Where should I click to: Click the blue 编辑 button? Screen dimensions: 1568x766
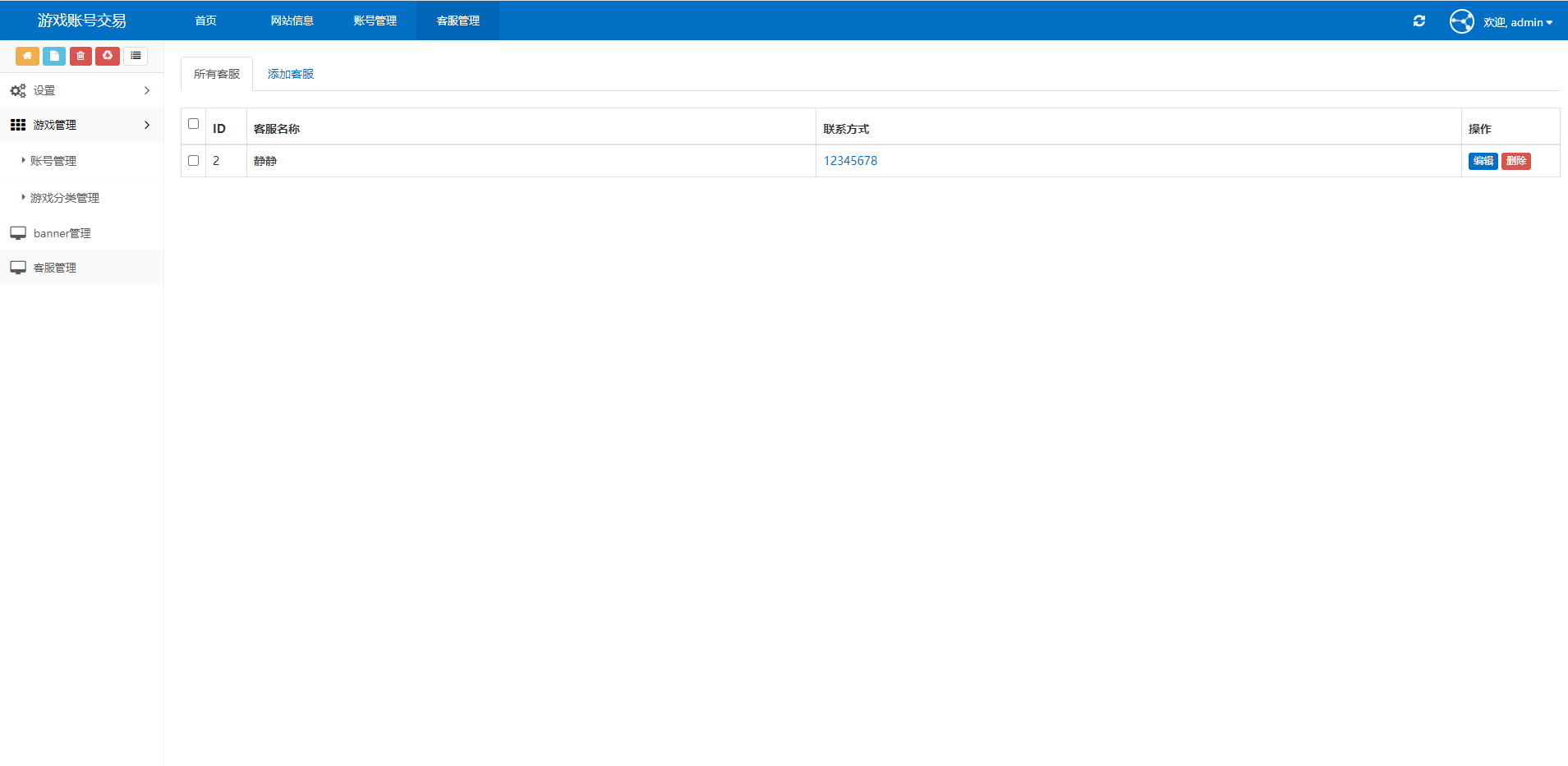(1483, 161)
